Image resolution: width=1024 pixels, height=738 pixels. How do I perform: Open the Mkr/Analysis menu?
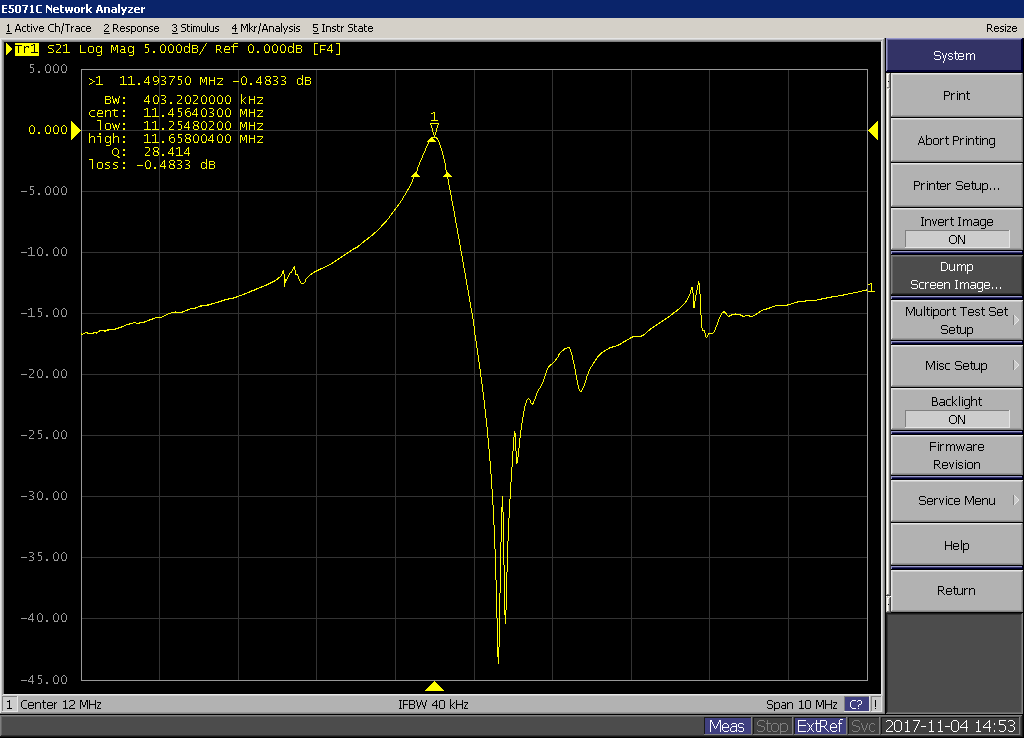(x=267, y=28)
